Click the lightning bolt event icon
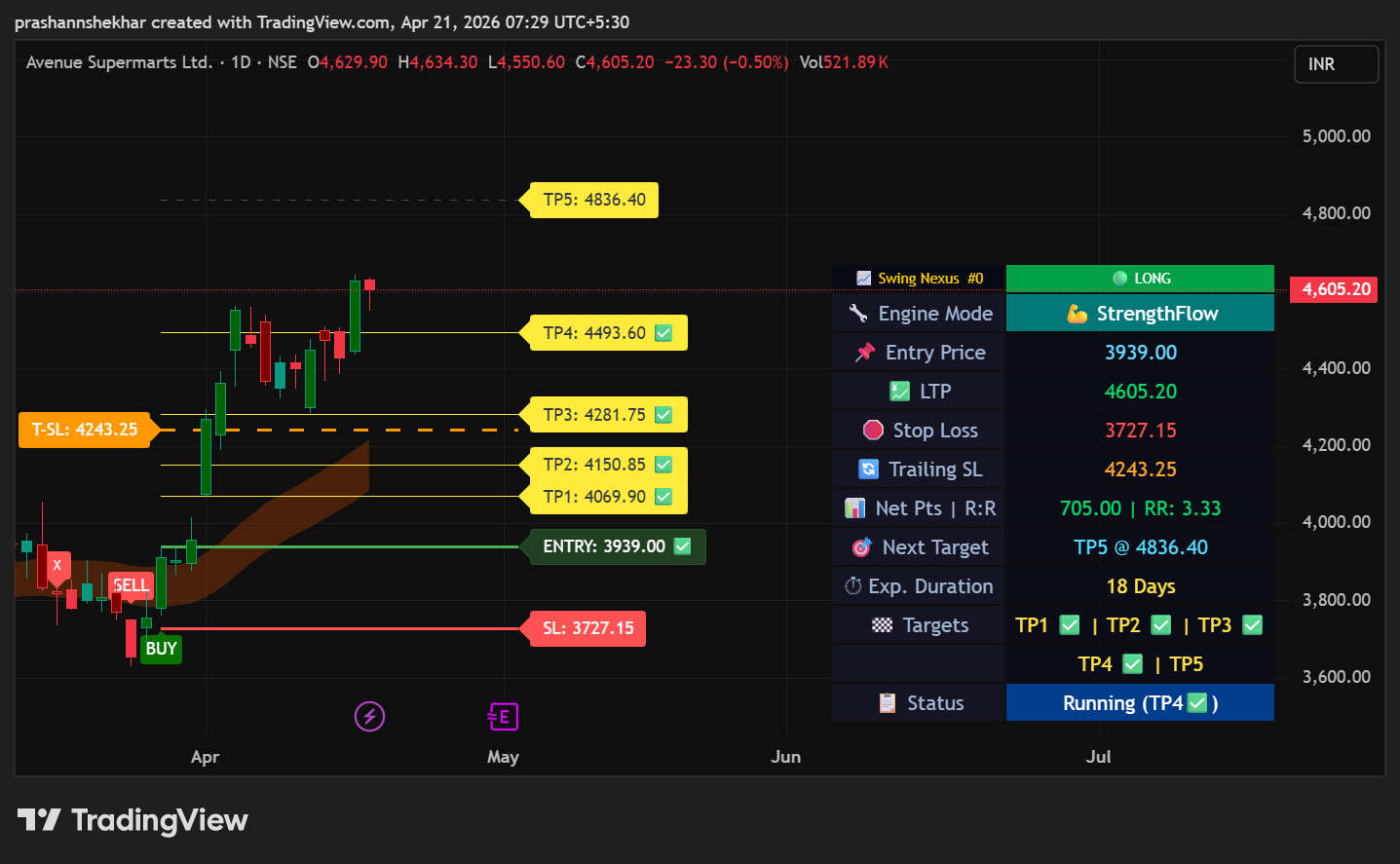 point(369,717)
